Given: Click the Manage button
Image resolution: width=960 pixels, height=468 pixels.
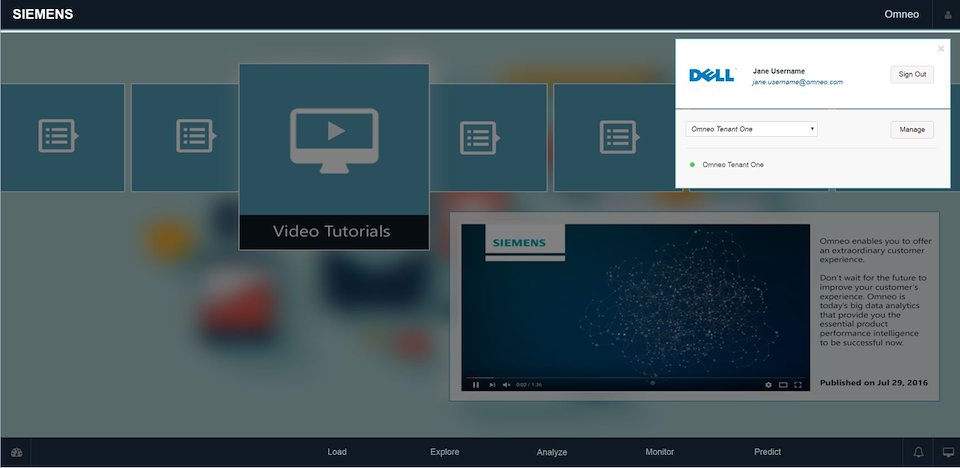Looking at the screenshot, I should [x=912, y=130].
